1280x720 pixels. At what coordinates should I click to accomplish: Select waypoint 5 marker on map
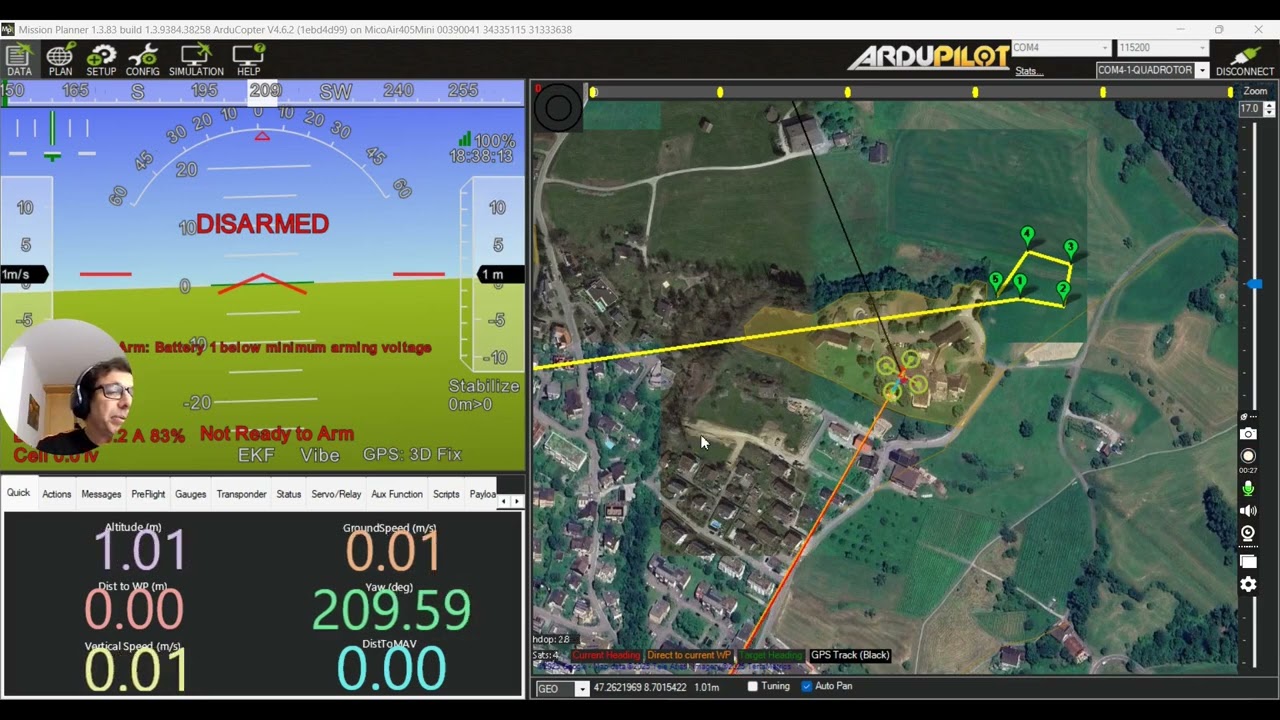(x=995, y=281)
